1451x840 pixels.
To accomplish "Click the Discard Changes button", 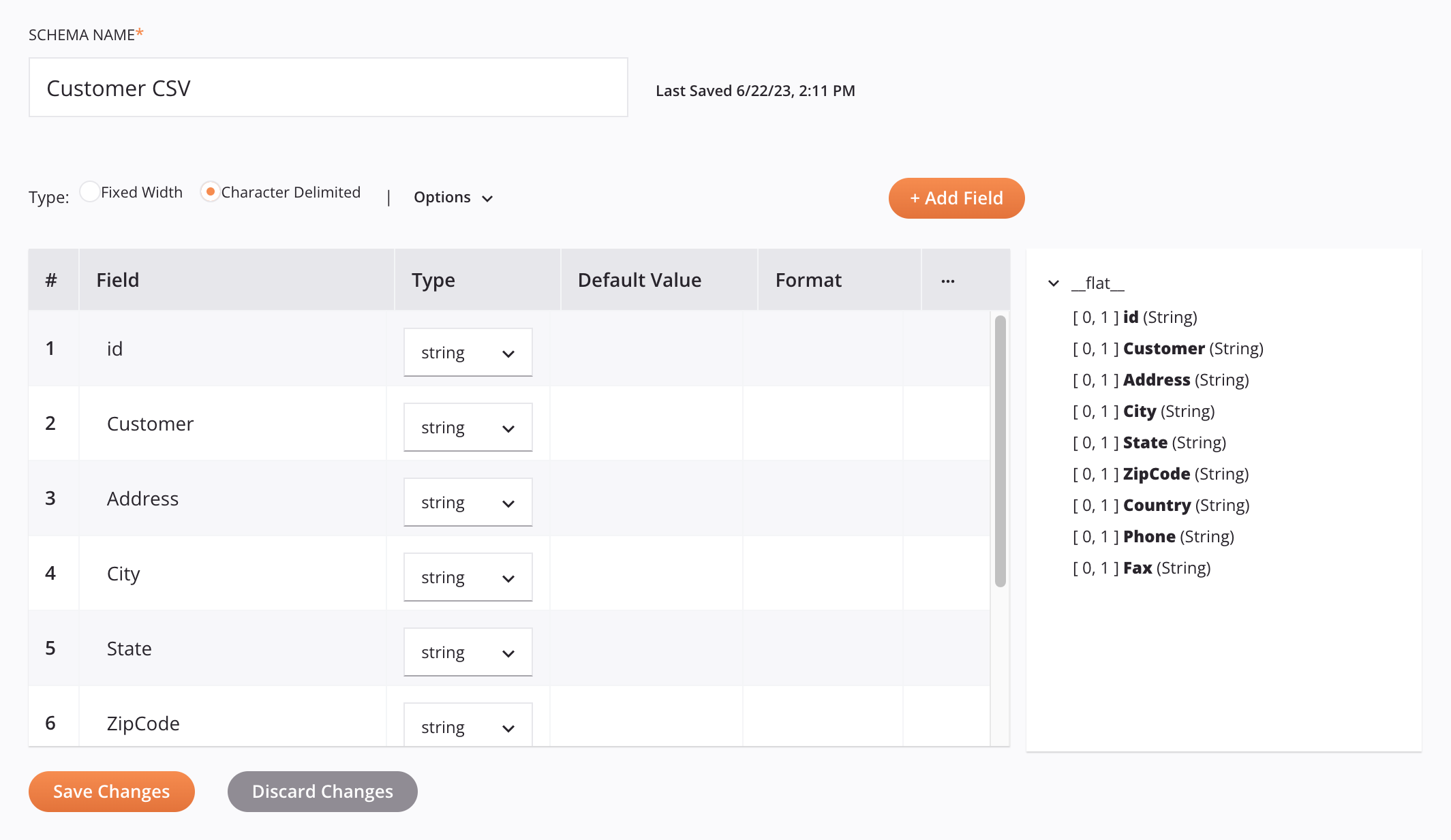I will (322, 791).
